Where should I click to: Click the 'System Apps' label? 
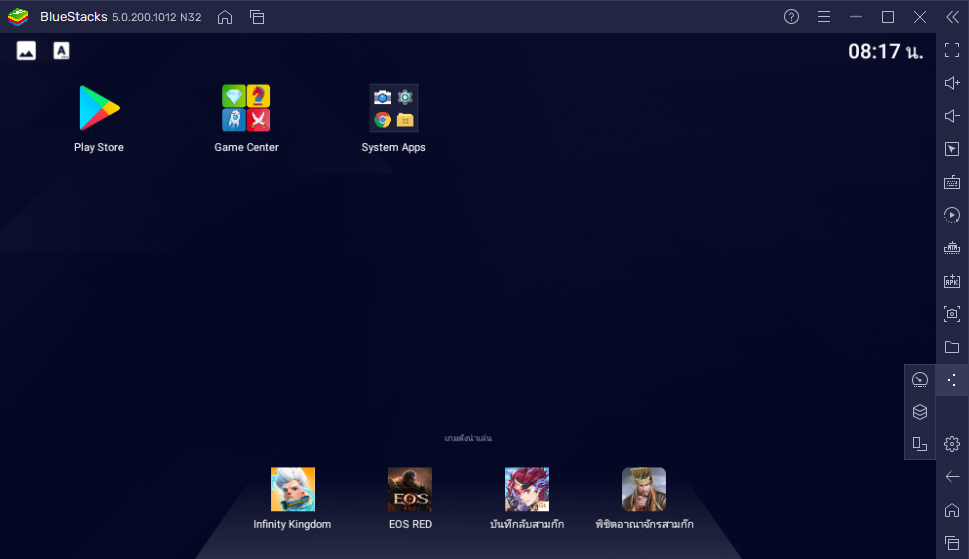coord(394,147)
